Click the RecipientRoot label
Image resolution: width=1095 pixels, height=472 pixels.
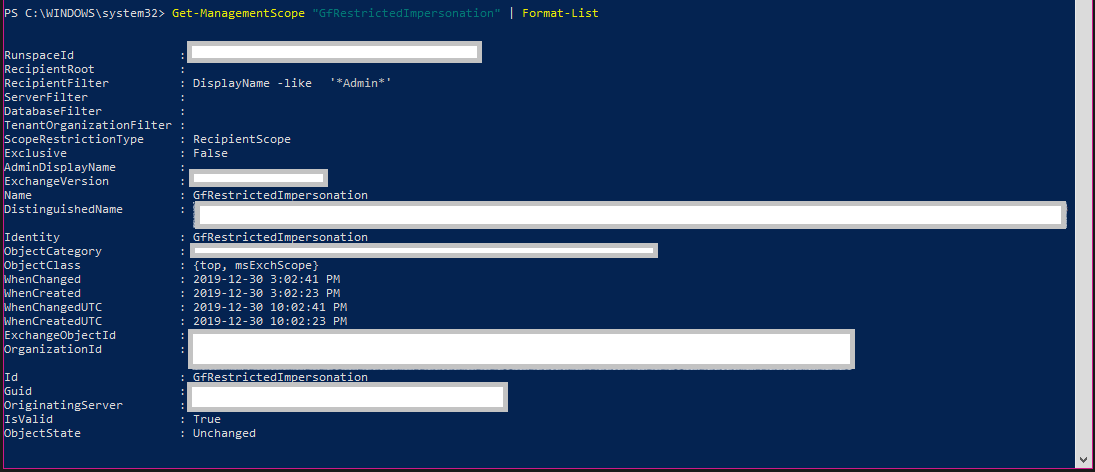pyautogui.click(x=50, y=69)
